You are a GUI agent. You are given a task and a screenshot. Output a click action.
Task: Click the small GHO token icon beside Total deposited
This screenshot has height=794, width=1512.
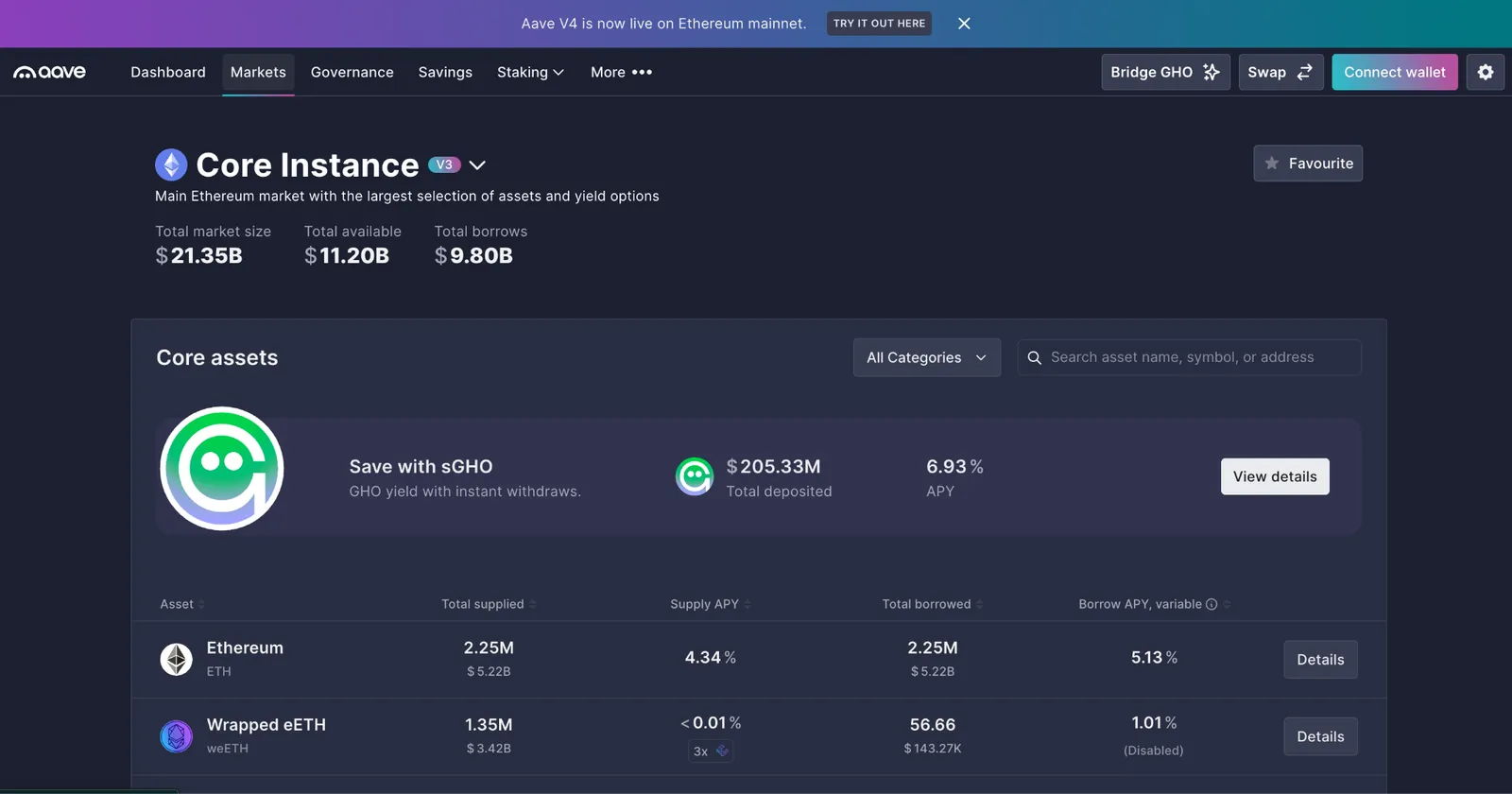(x=695, y=476)
